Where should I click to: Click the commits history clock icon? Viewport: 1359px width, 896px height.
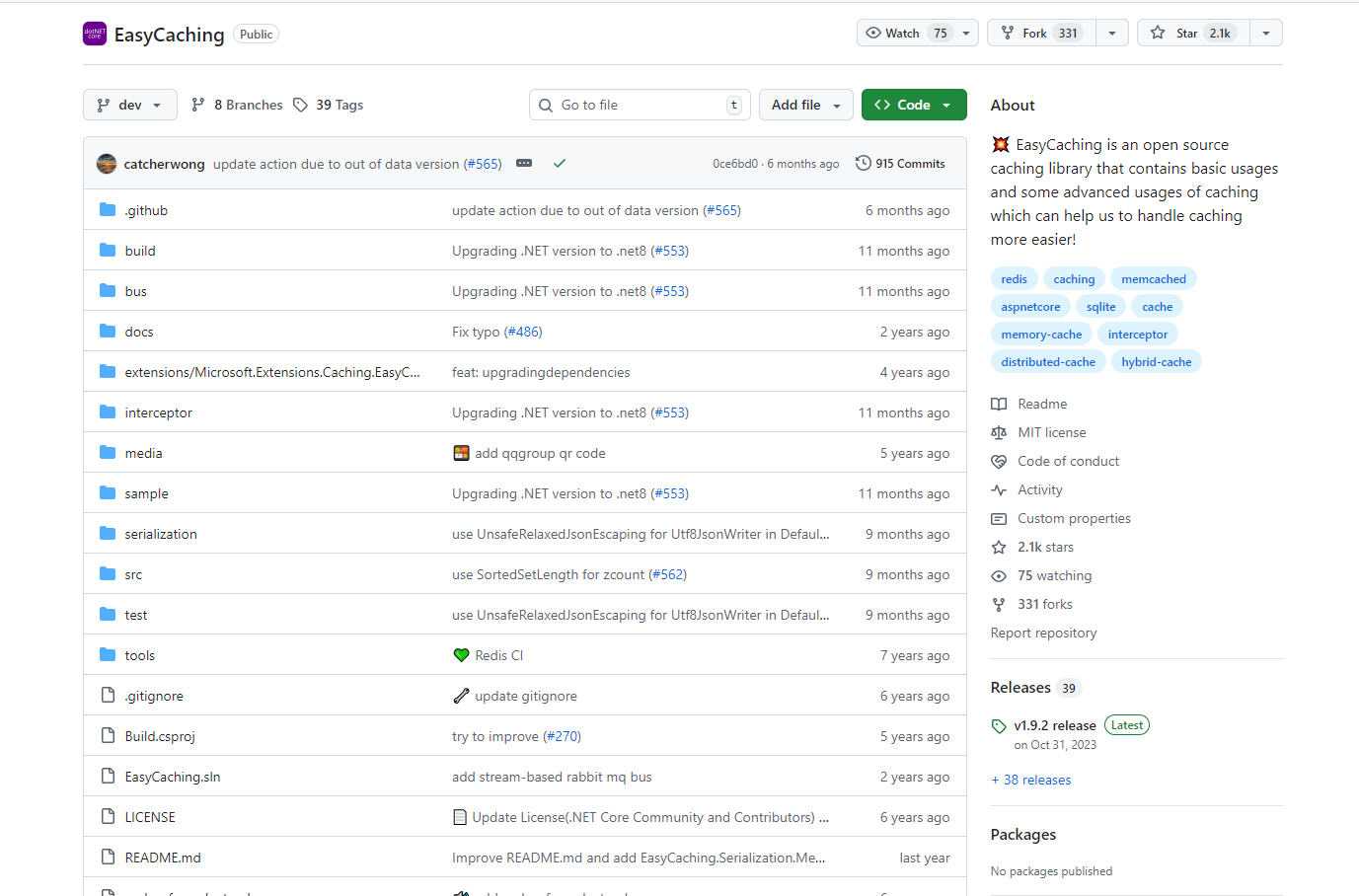864,164
